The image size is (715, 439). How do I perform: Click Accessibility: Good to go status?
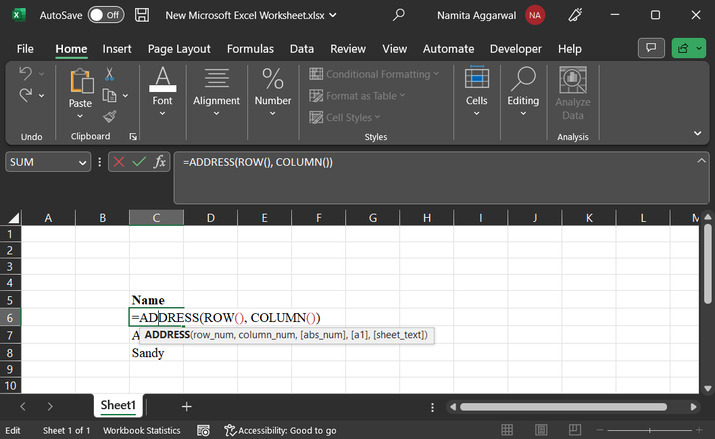point(280,430)
